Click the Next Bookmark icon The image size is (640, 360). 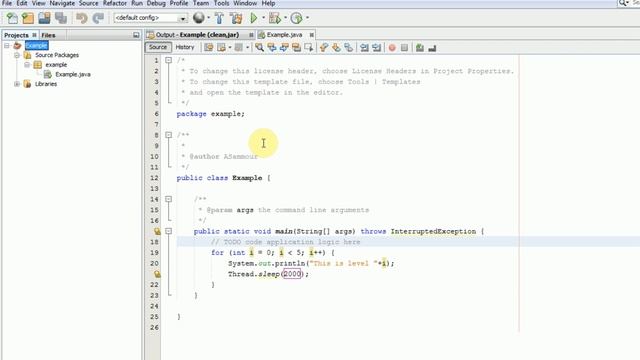click(x=336, y=48)
